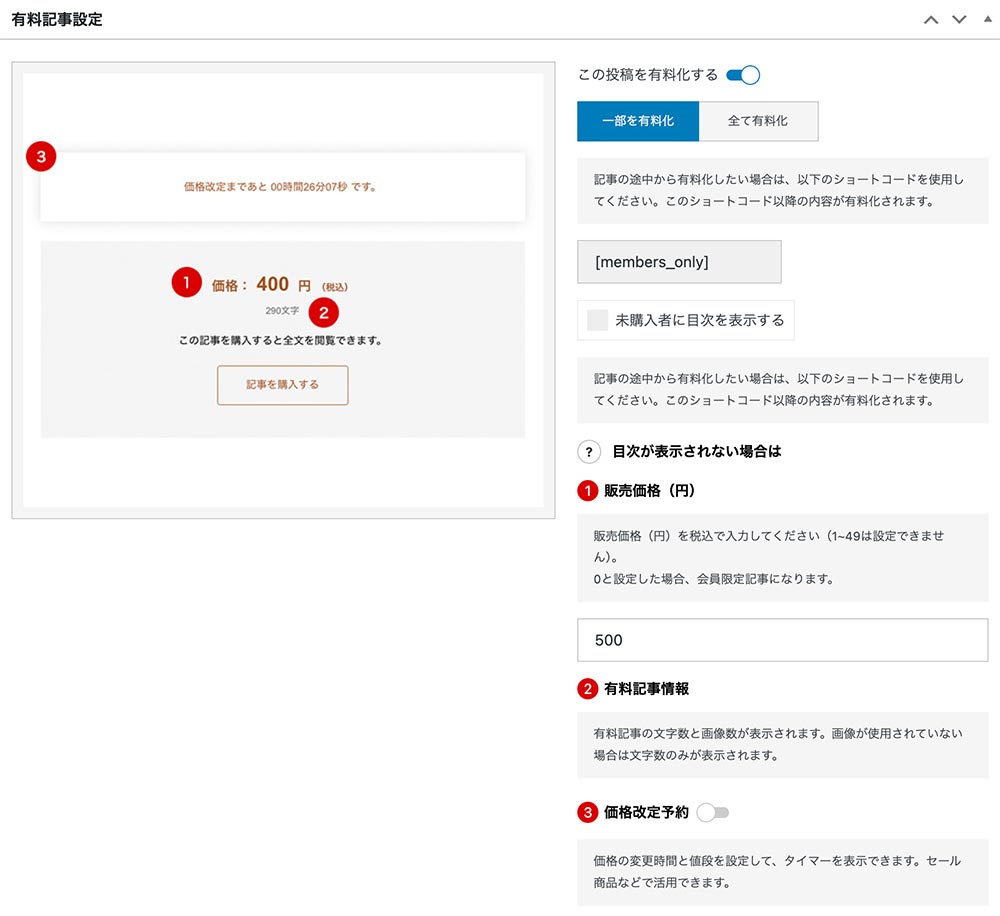This screenshot has width=1000, height=916.
Task: Click the price input field showing 500
Action: click(782, 640)
